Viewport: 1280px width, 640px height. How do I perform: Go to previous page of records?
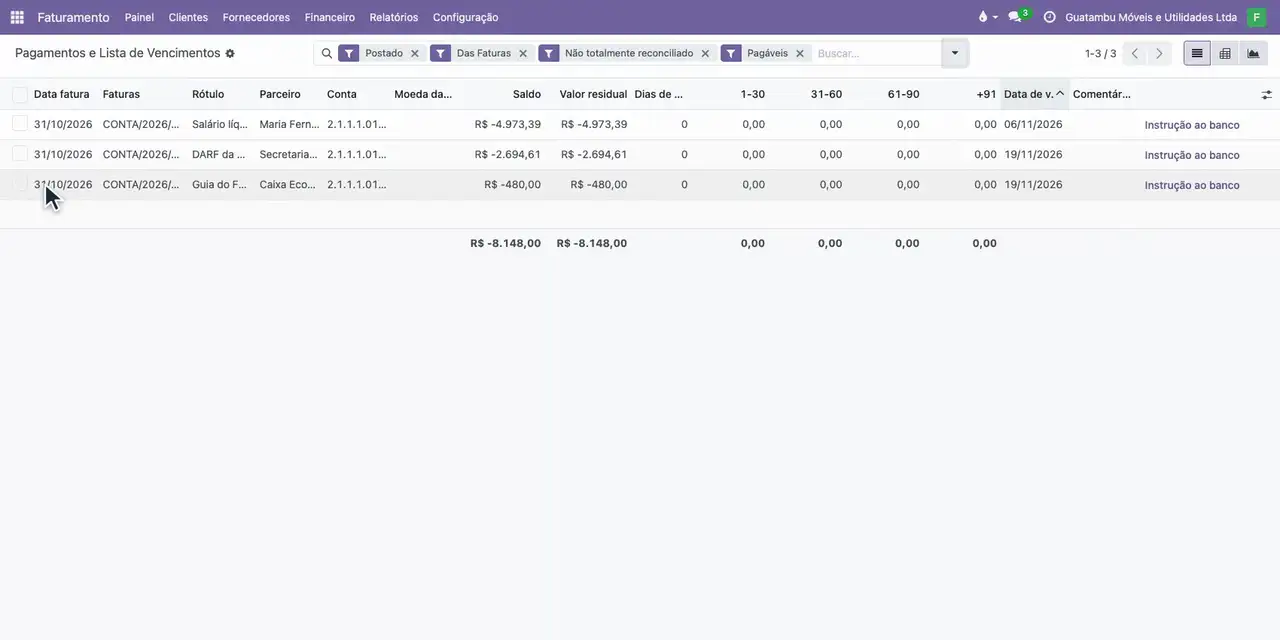click(1135, 53)
